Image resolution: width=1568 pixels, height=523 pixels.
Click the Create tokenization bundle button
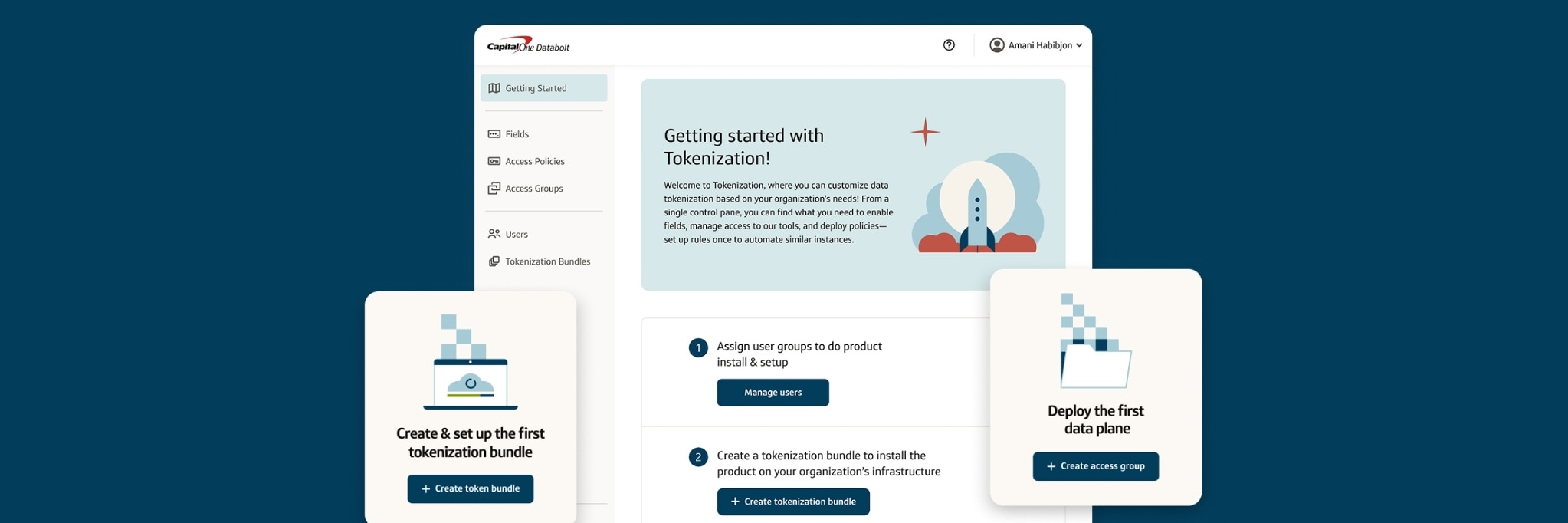pyautogui.click(x=792, y=502)
